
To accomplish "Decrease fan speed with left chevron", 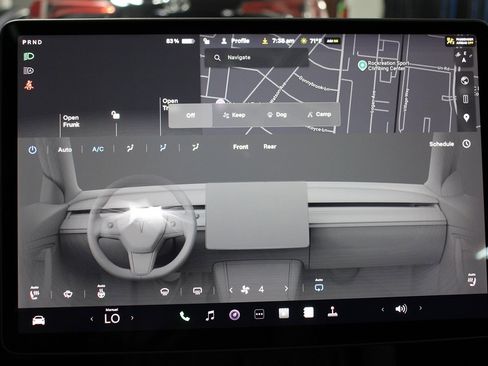I will [231, 290].
